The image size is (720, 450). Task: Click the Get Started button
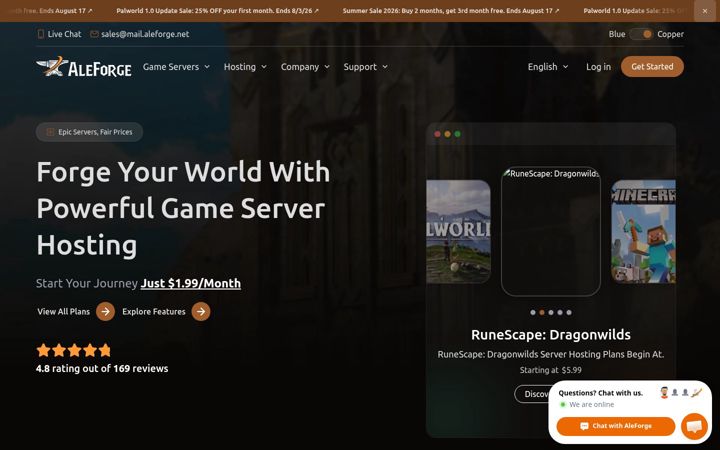652,67
